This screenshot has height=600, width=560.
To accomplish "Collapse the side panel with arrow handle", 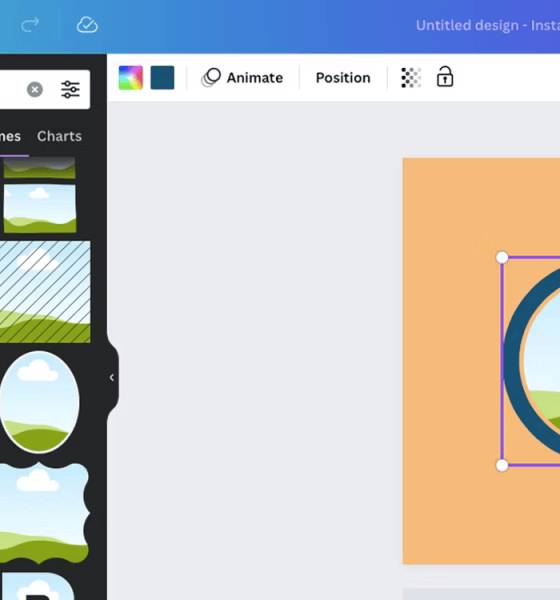I will 112,378.
